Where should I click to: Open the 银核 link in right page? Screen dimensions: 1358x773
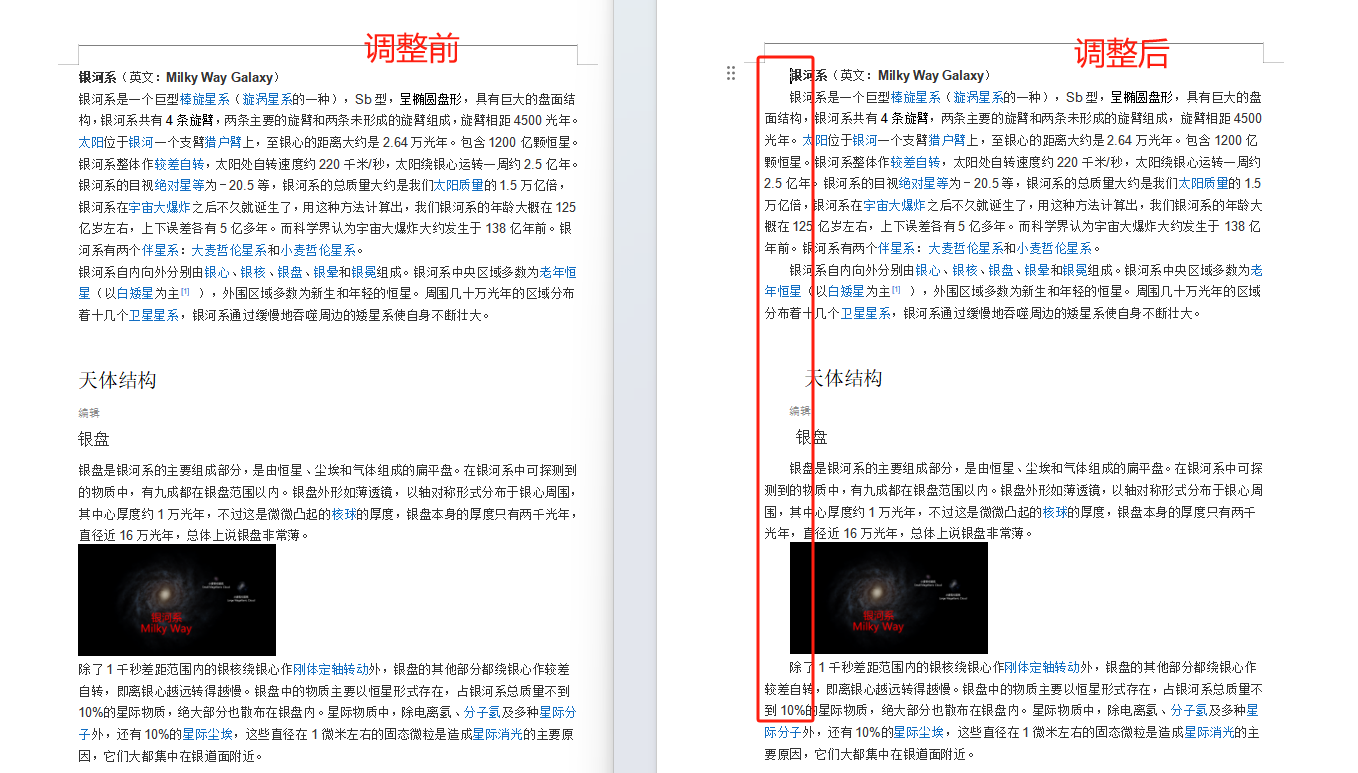[965, 270]
